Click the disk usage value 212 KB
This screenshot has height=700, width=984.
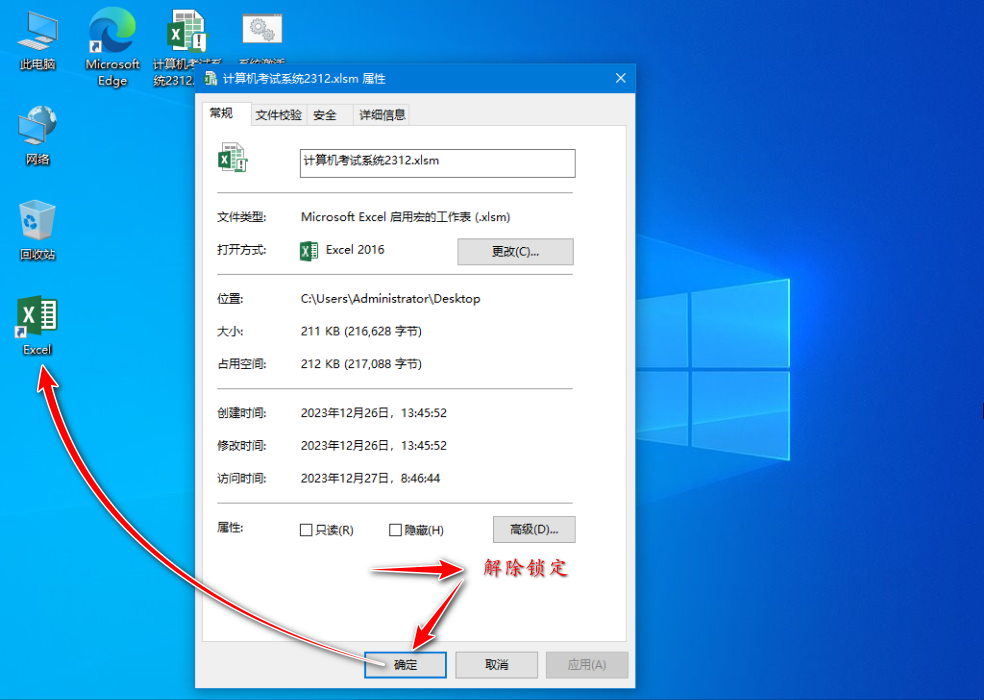point(361,364)
